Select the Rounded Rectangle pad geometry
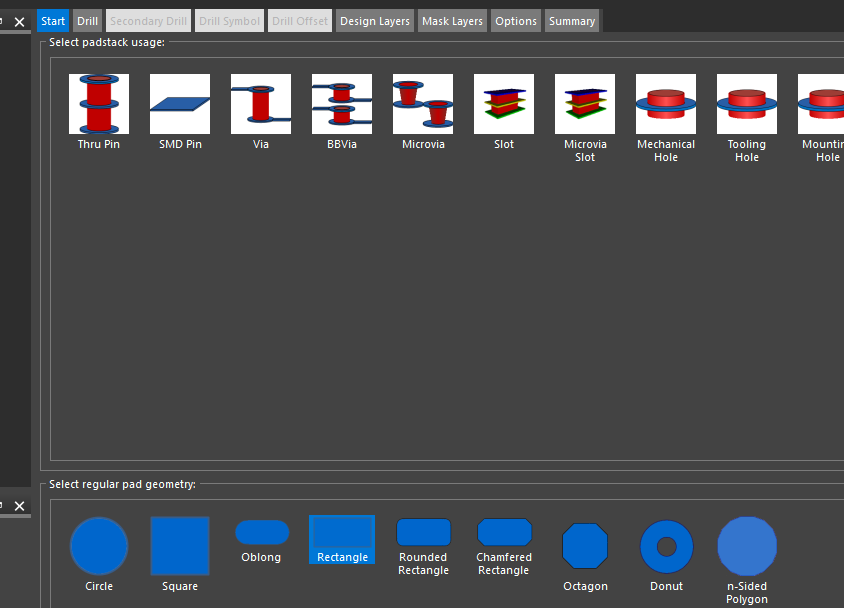Viewport: 844px width, 608px height. [423, 533]
